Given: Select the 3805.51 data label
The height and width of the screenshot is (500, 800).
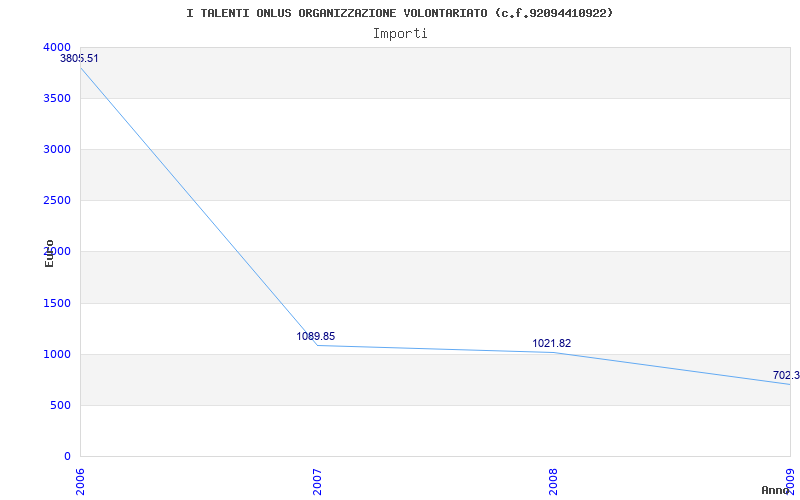Looking at the screenshot, I should click(79, 58).
